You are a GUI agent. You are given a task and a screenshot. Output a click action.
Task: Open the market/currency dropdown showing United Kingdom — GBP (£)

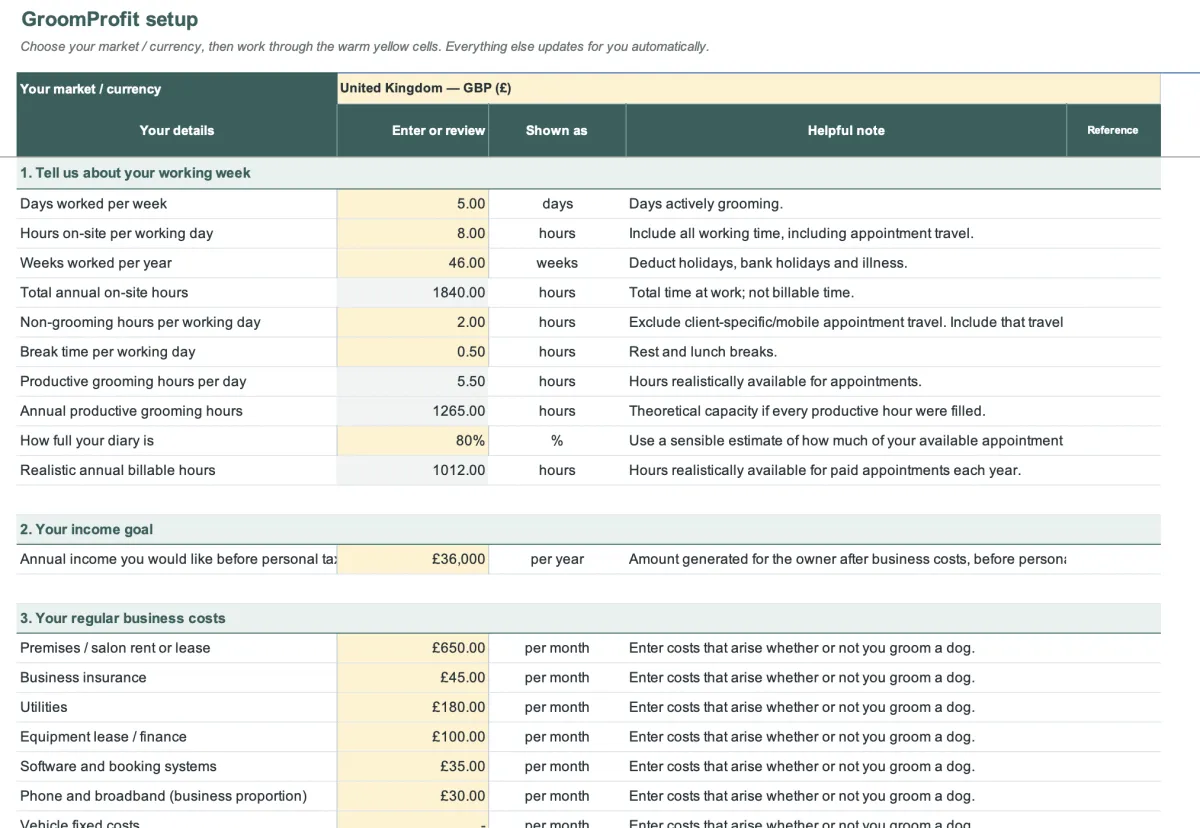click(x=748, y=88)
